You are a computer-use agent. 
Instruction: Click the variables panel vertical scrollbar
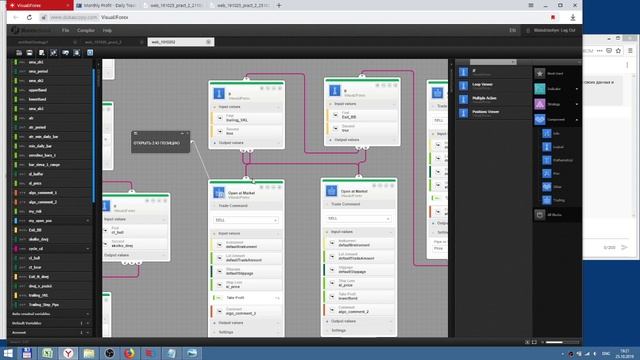[x=93, y=135]
